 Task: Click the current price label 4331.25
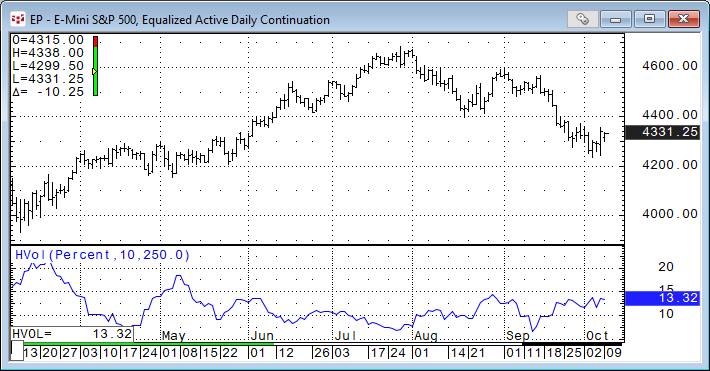[663, 132]
